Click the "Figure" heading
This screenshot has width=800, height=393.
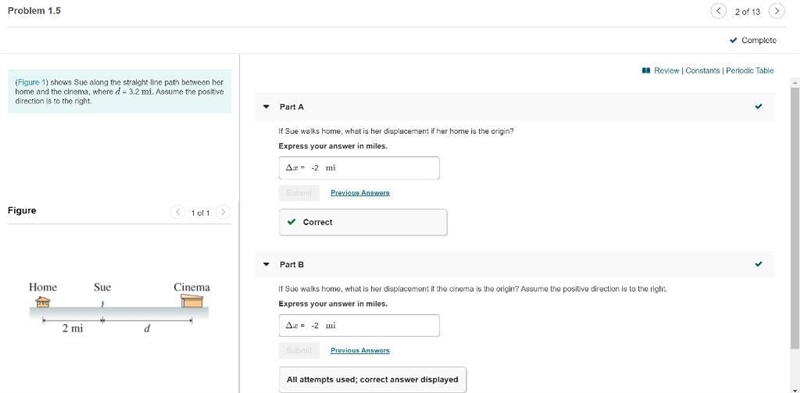pos(22,210)
